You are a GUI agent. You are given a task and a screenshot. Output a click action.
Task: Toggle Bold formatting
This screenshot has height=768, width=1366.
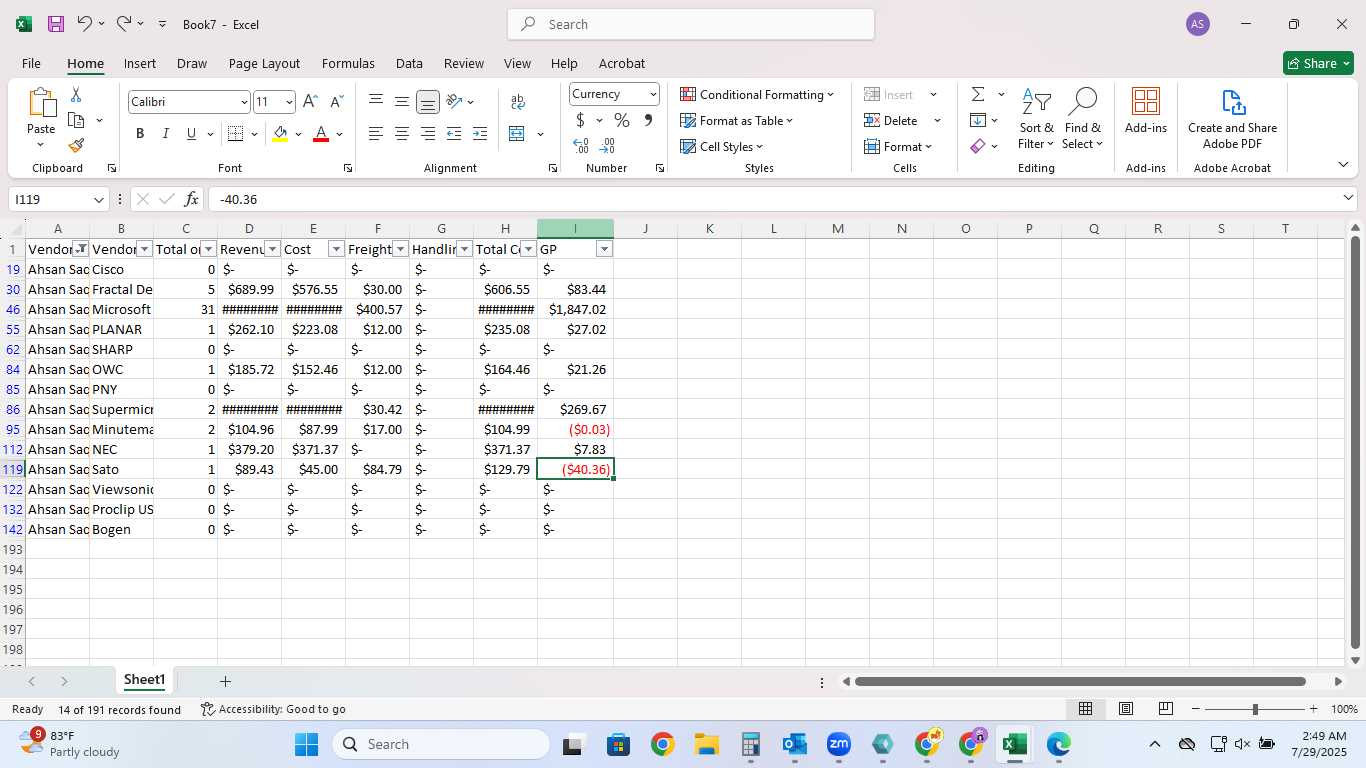(x=140, y=133)
